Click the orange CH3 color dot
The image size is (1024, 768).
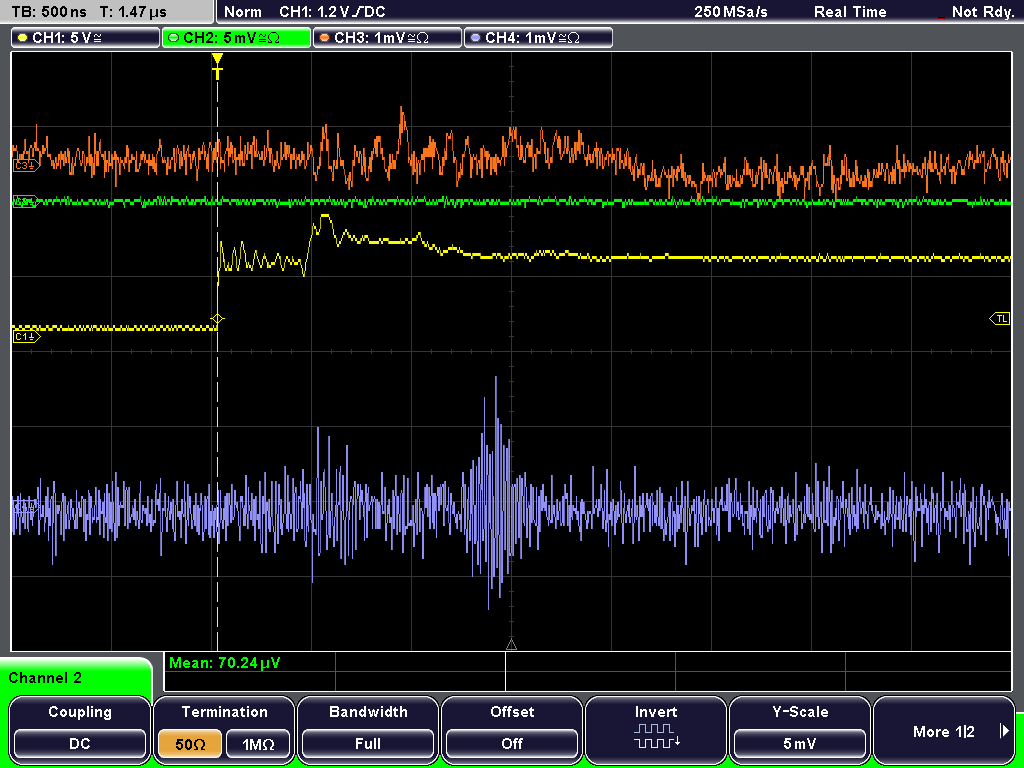325,38
